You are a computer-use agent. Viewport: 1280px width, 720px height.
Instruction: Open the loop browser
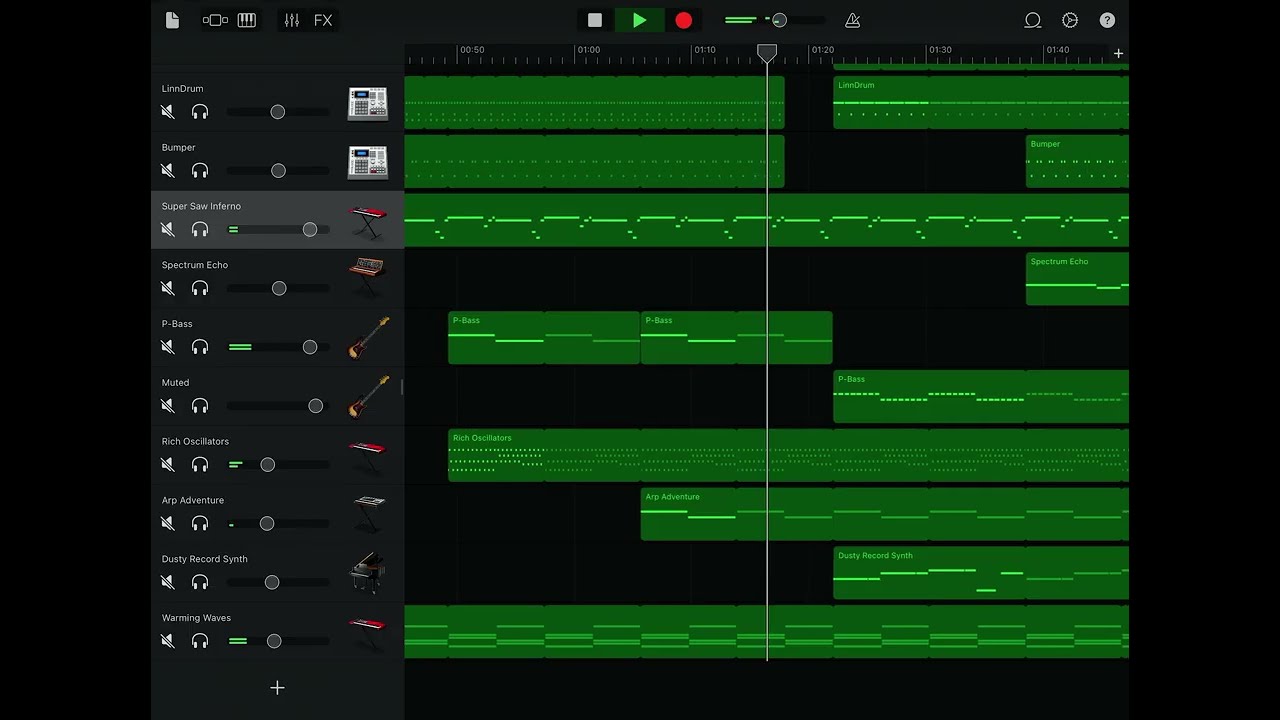pyautogui.click(x=1033, y=20)
